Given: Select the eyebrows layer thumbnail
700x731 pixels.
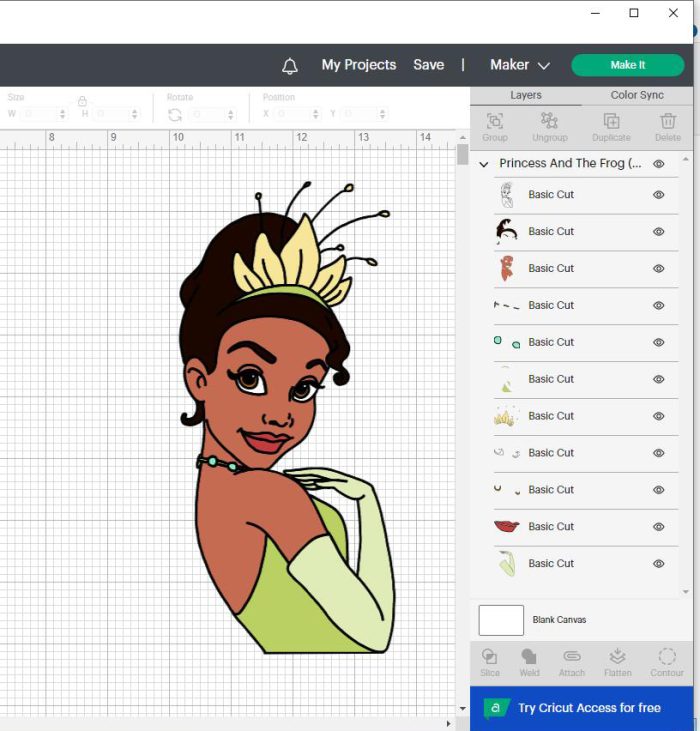Looking at the screenshot, I should click(x=507, y=306).
